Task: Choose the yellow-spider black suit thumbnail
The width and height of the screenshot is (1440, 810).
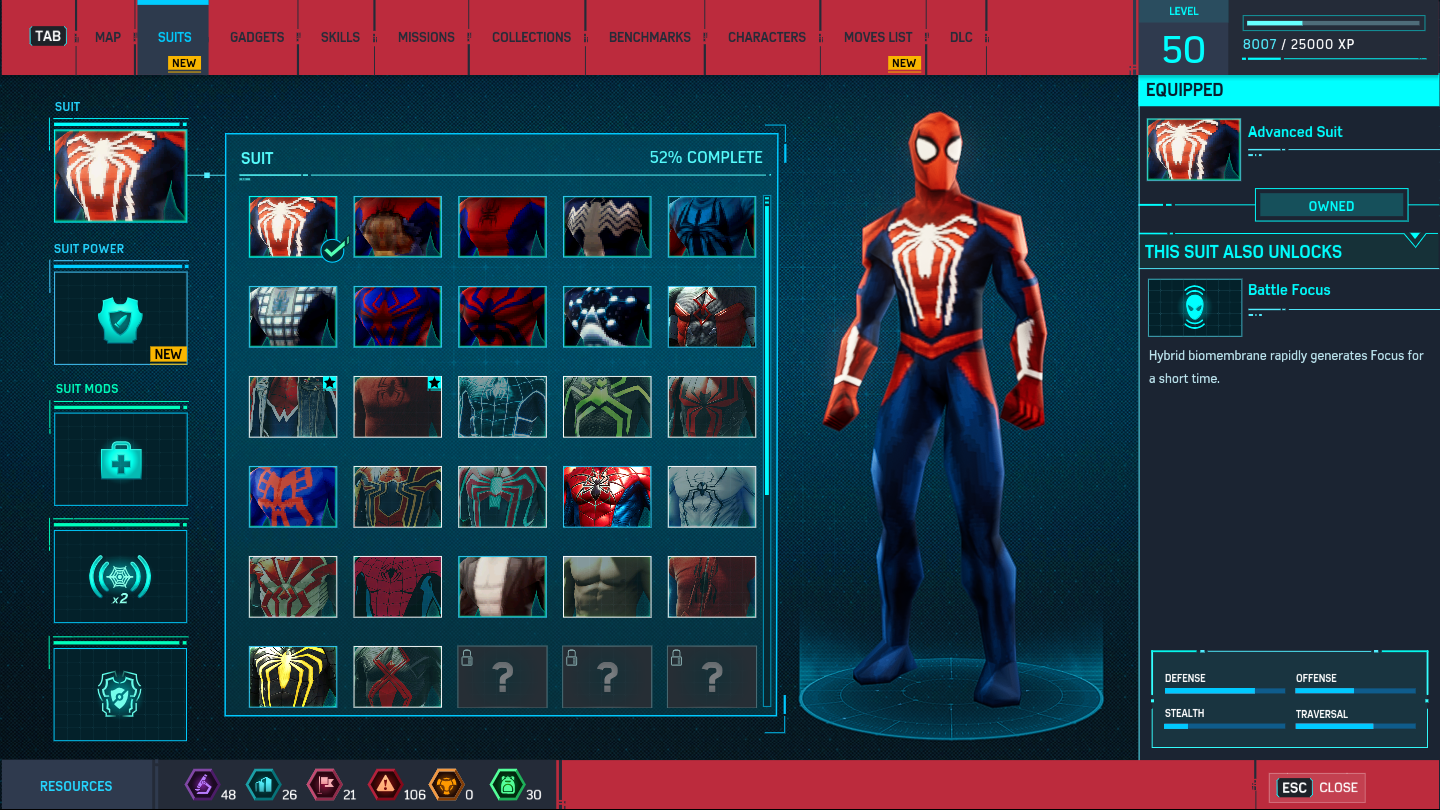Action: tap(292, 677)
